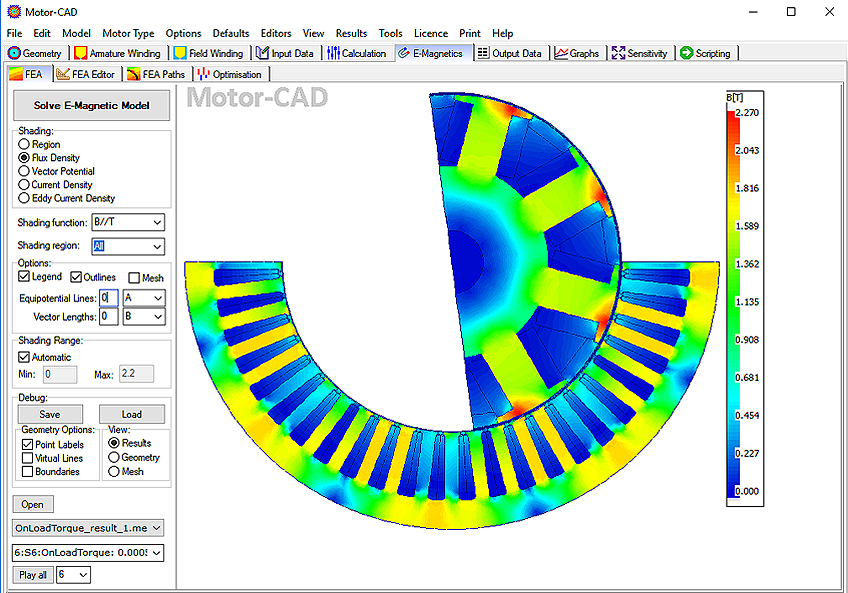Click the Calculation tab icon
Screen dimensions: 848x593
(333, 53)
